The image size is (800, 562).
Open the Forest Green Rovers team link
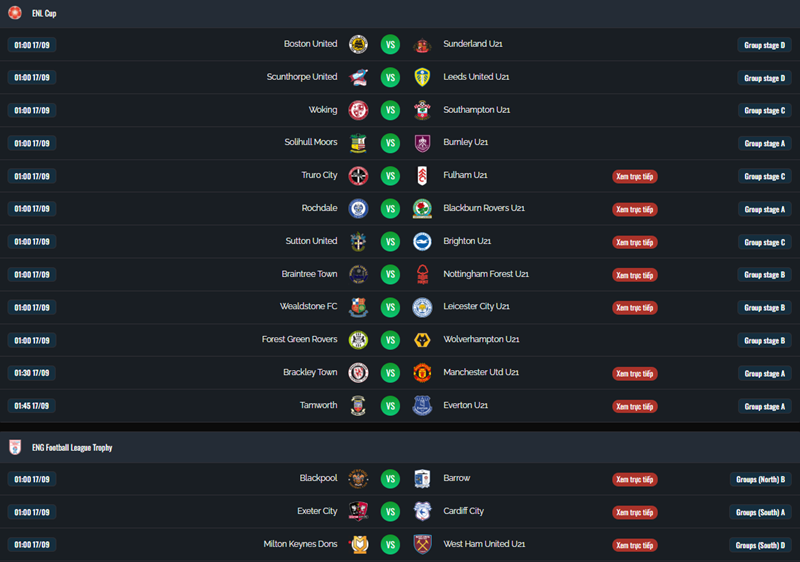[299, 340]
